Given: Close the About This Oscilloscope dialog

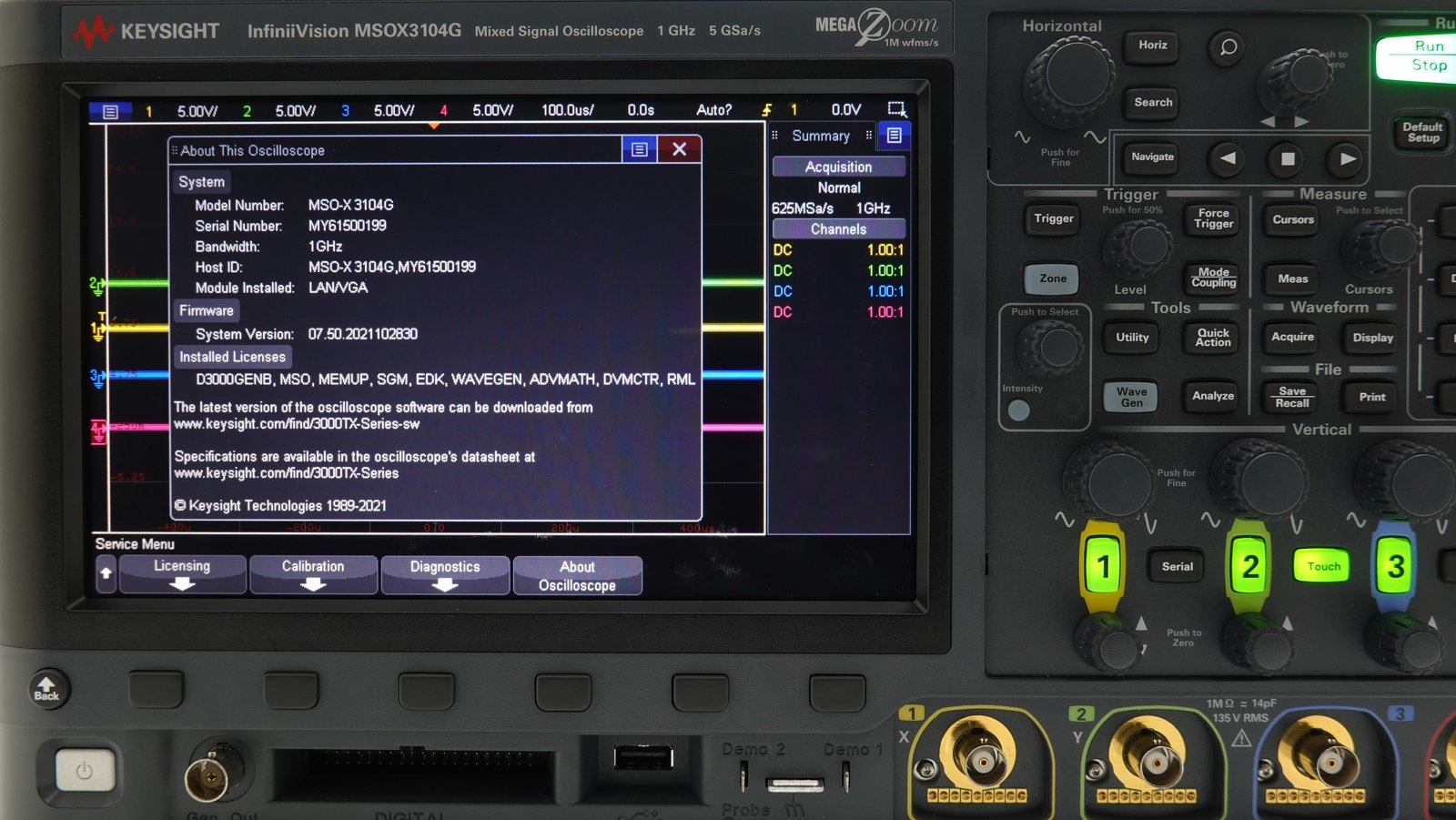Looking at the screenshot, I should click(679, 149).
